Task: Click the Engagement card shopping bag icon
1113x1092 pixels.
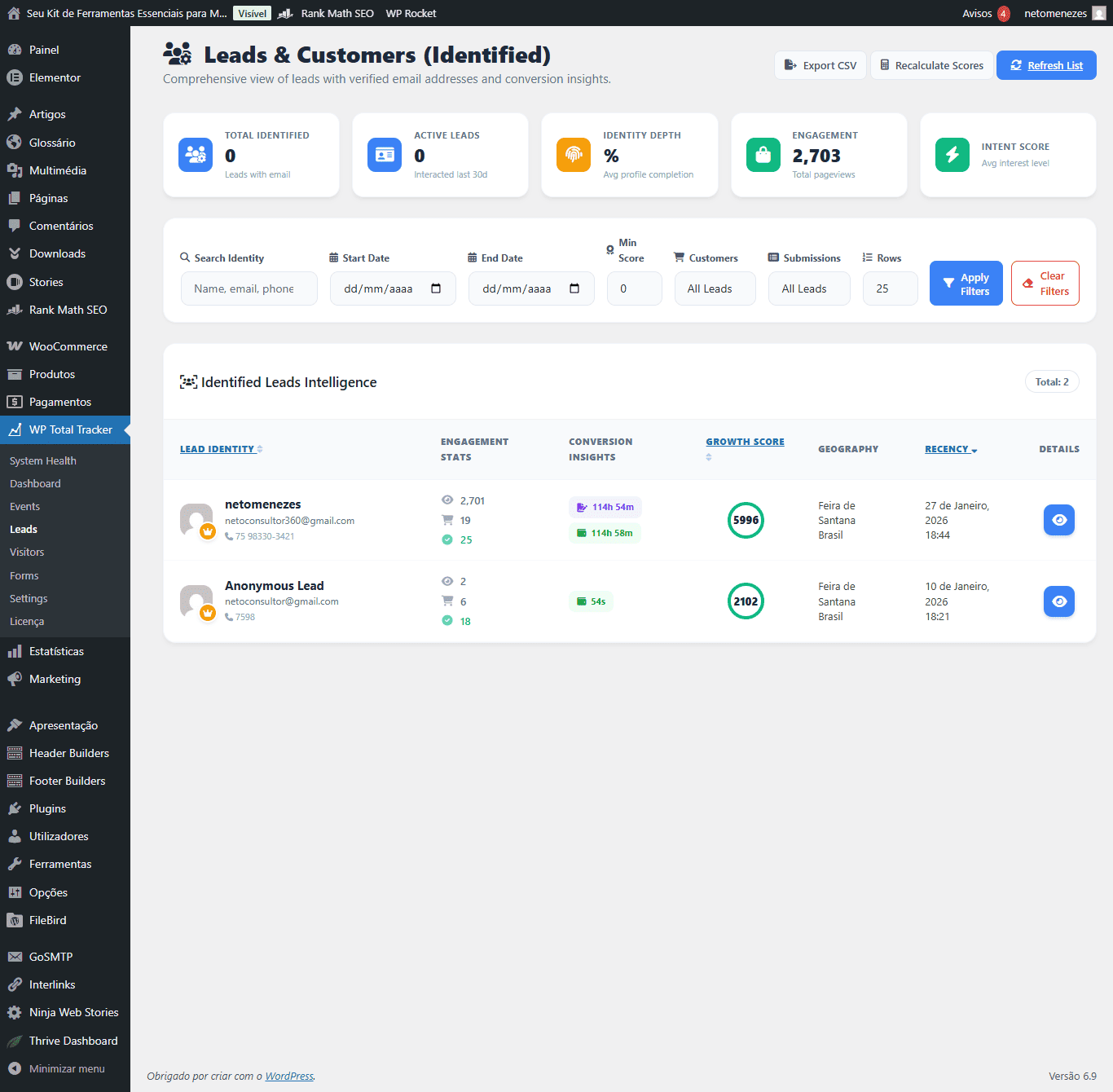Action: click(763, 155)
